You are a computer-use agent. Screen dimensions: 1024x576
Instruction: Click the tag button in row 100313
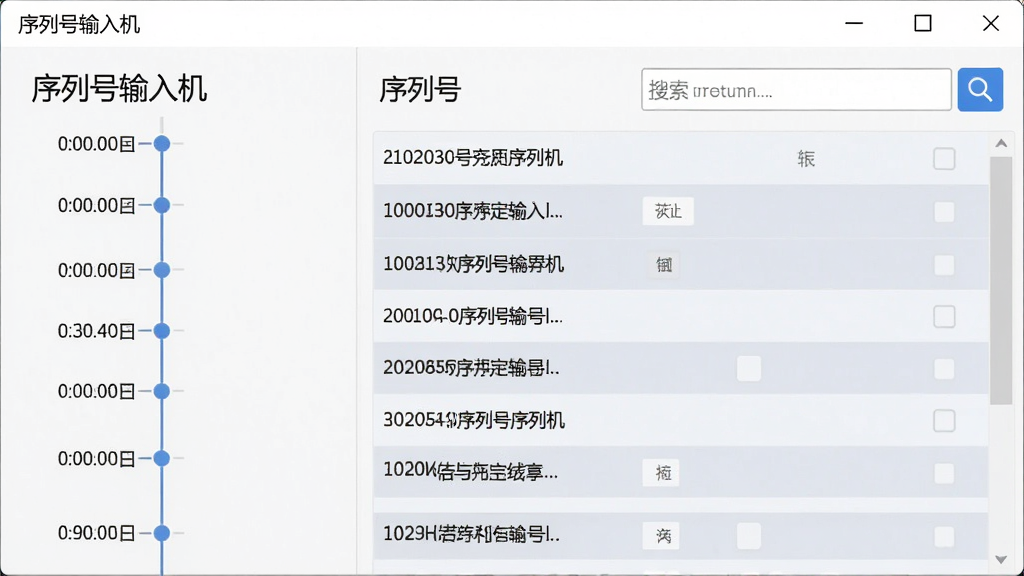pyautogui.click(x=664, y=265)
